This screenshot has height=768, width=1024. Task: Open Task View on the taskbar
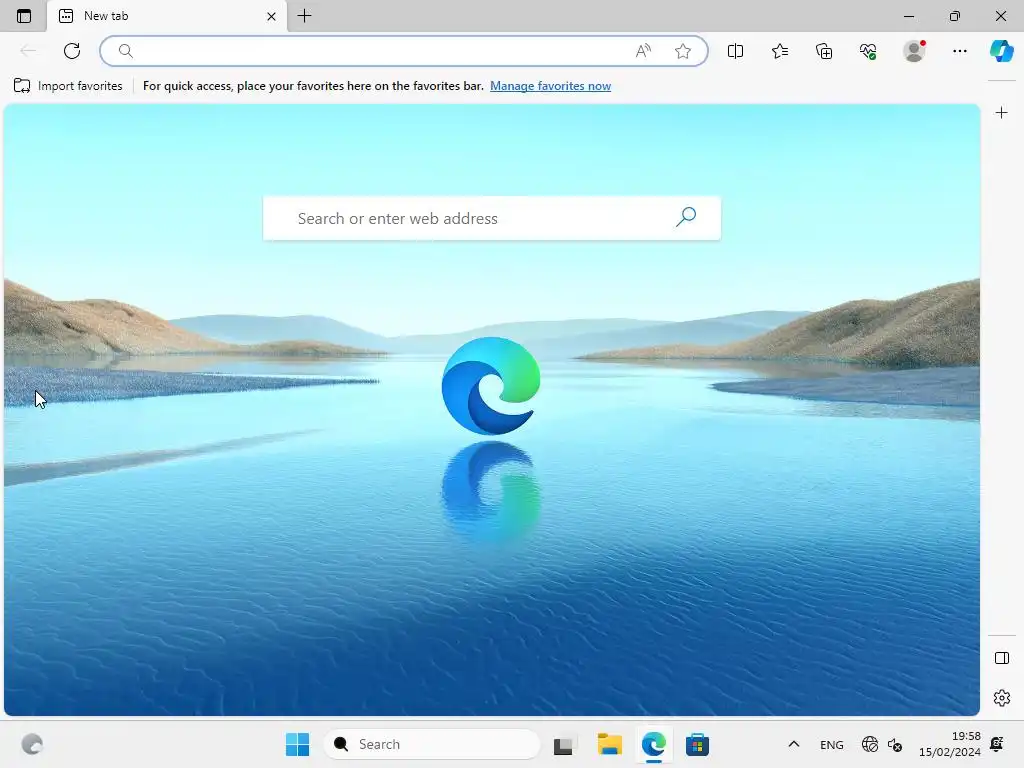[564, 744]
